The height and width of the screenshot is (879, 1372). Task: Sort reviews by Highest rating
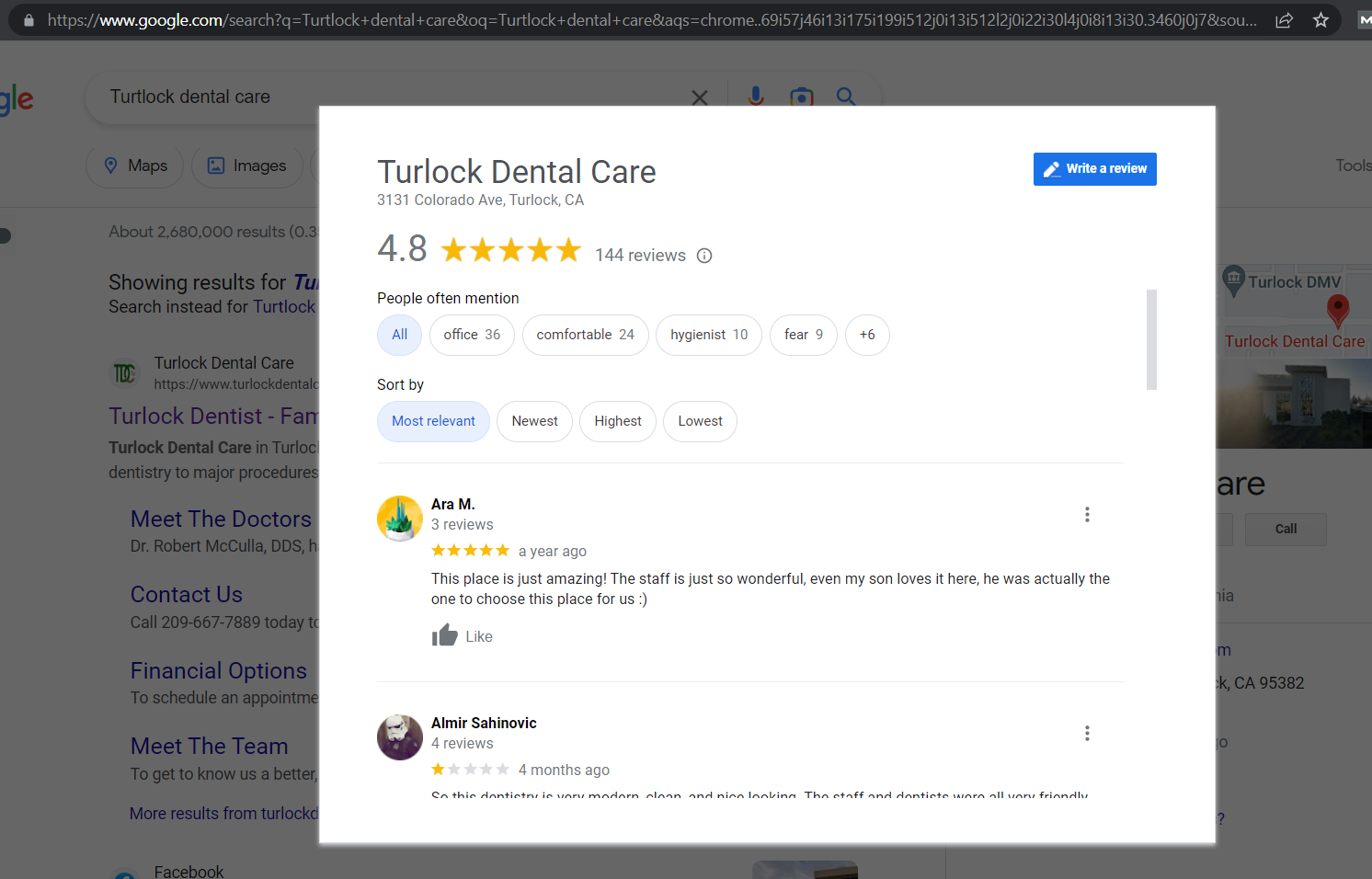click(x=618, y=421)
